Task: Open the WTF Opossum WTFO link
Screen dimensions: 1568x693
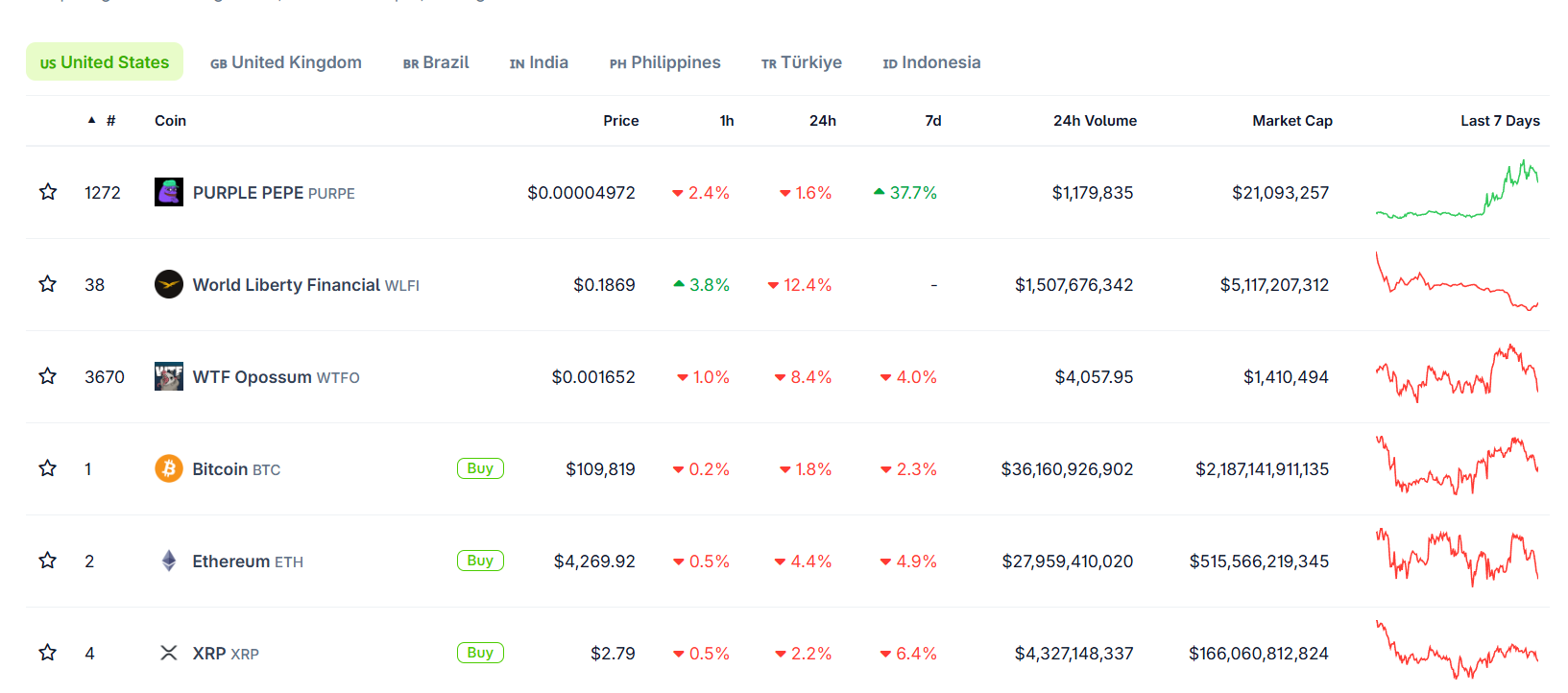Action: tap(277, 377)
